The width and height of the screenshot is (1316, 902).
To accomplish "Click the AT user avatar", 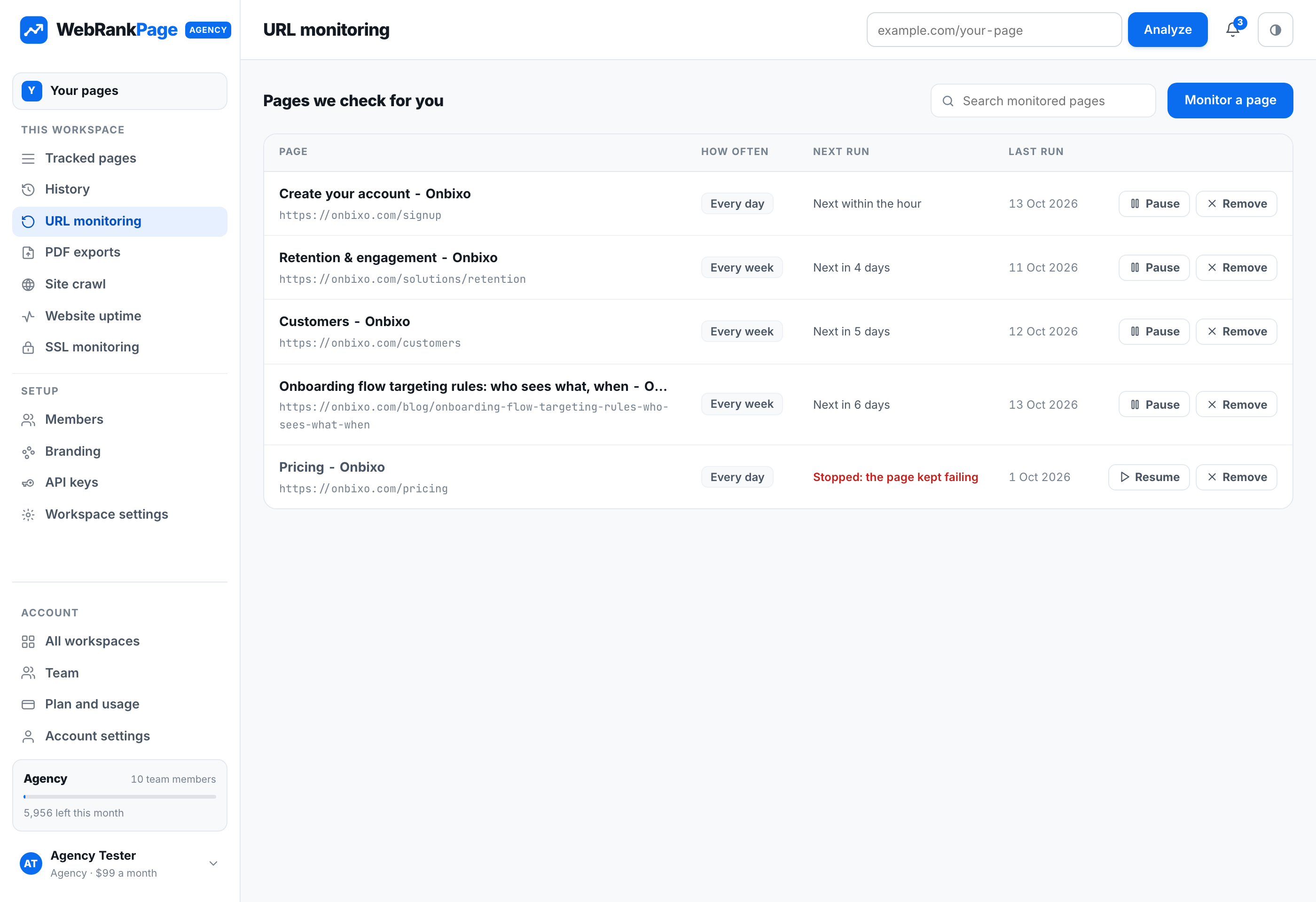I will (x=31, y=863).
